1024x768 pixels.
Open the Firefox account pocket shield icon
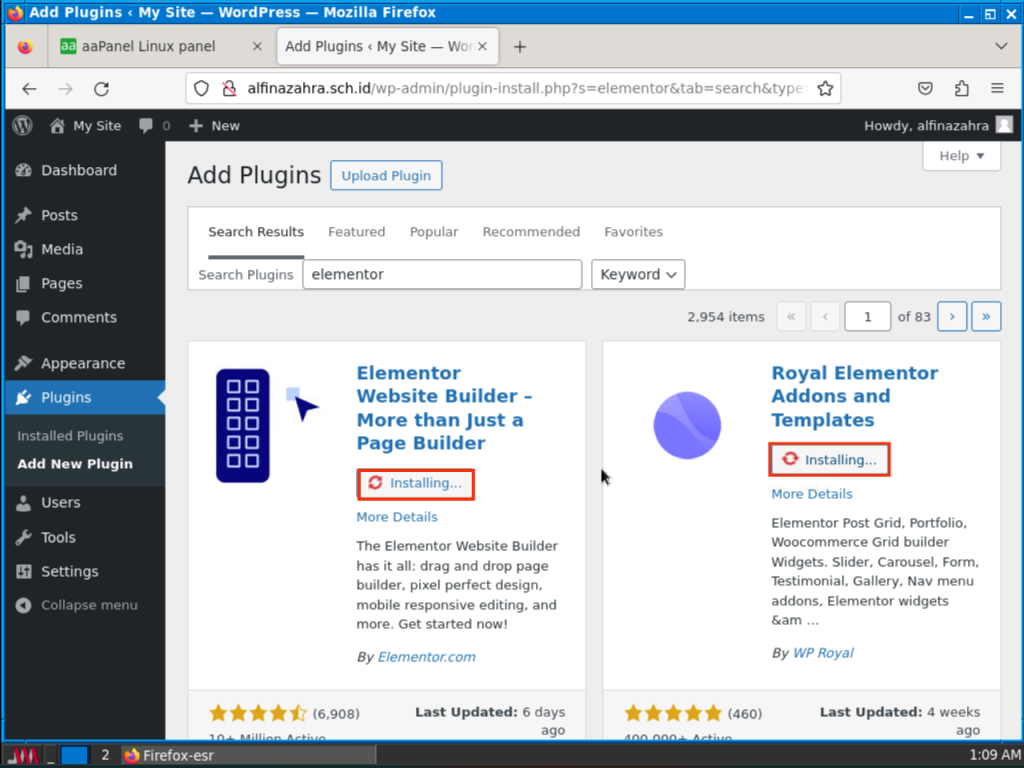pyautogui.click(x=926, y=89)
